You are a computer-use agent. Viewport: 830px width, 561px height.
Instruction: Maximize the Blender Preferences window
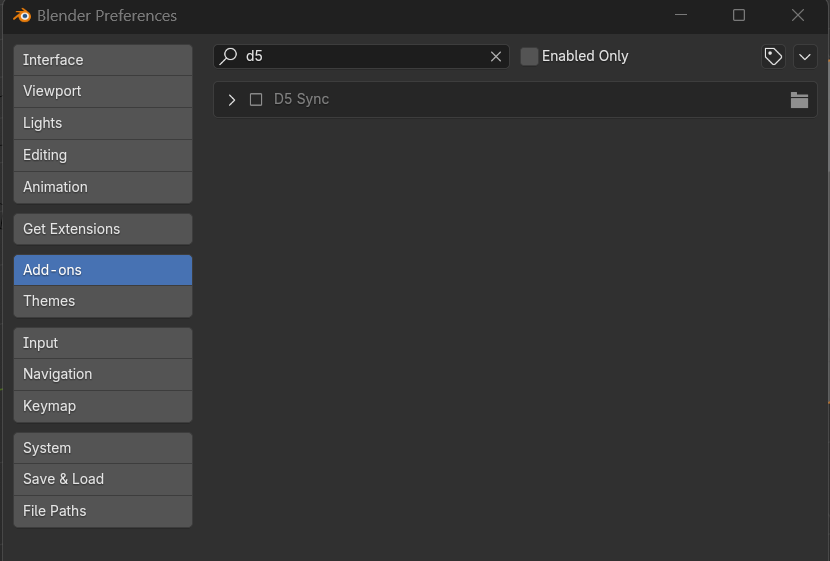(739, 15)
